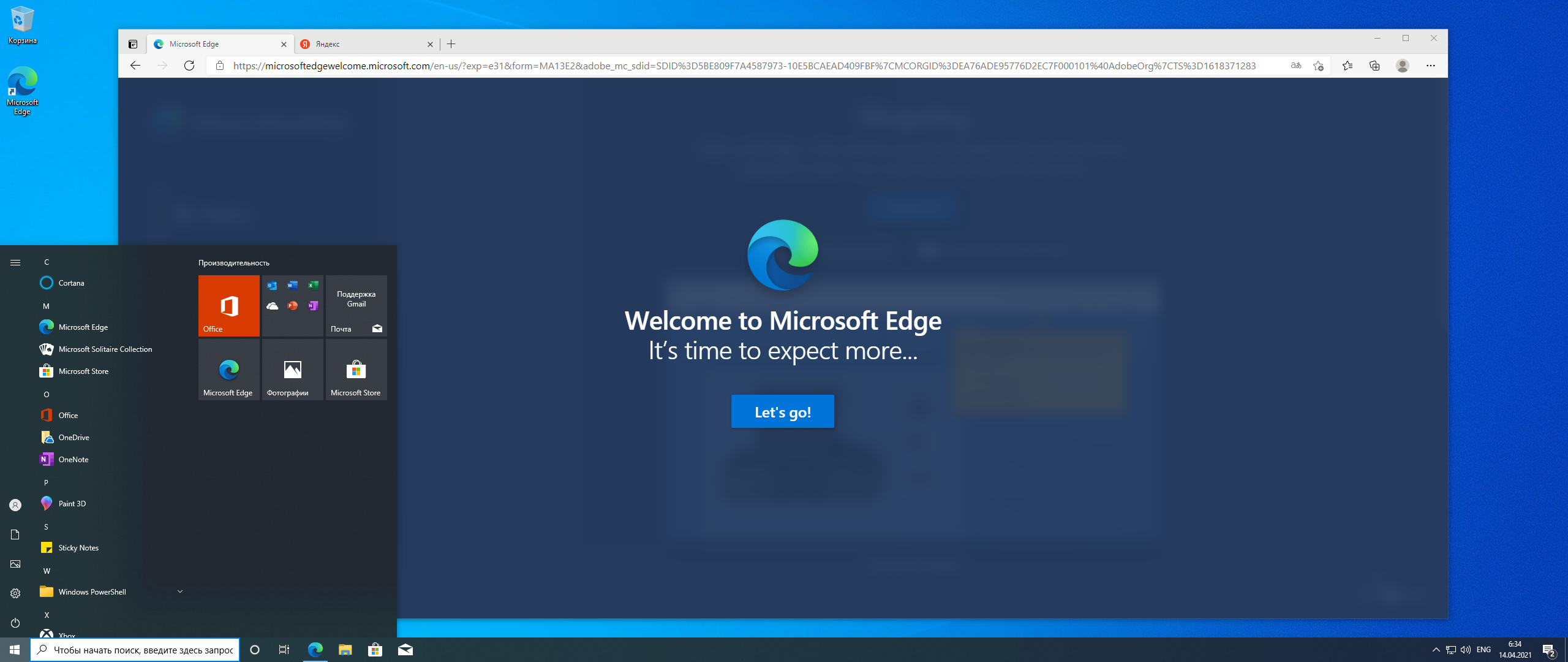Open the tab actions menu icon

point(133,44)
